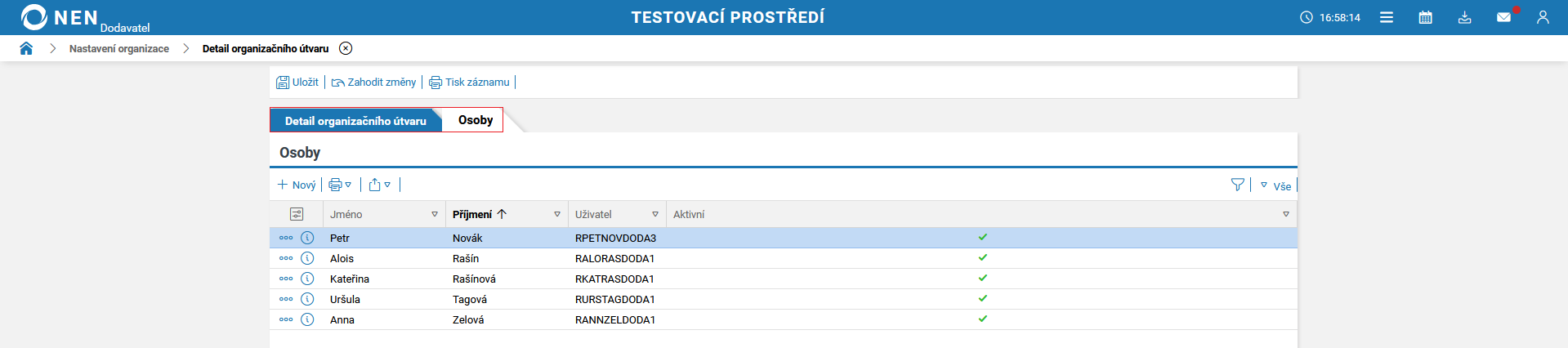1568x348 pixels.
Task: Open the Vše filter dropdown
Action: click(x=1275, y=186)
